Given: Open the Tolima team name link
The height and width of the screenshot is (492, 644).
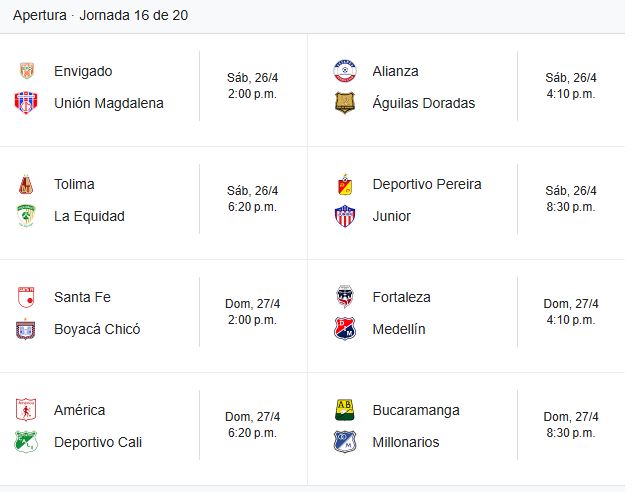Looking at the screenshot, I should pyautogui.click(x=74, y=184).
